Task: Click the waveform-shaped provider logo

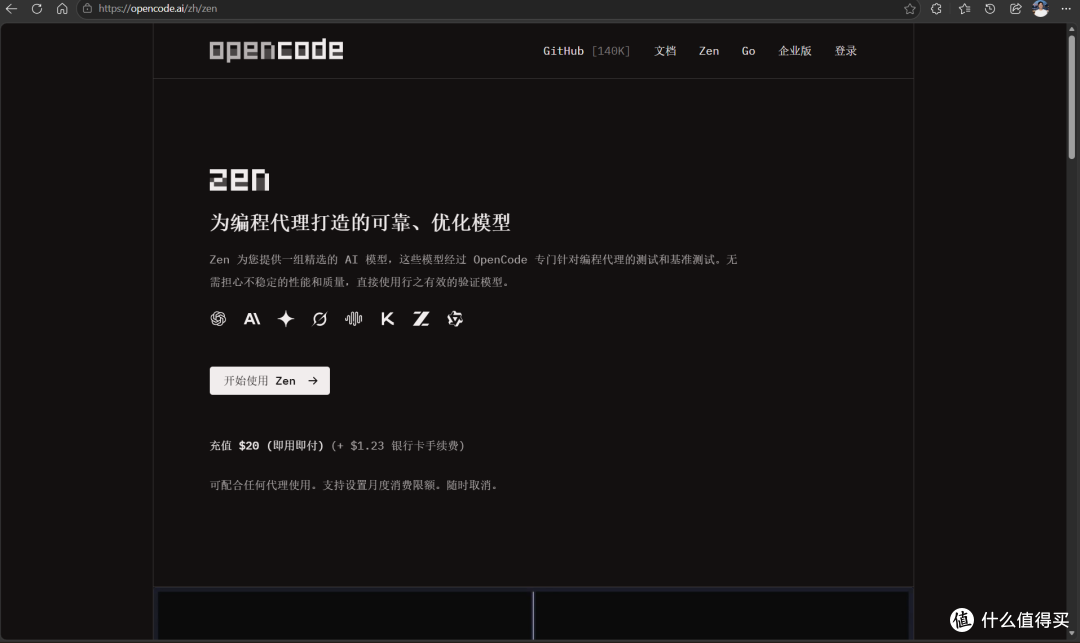Action: 353,319
